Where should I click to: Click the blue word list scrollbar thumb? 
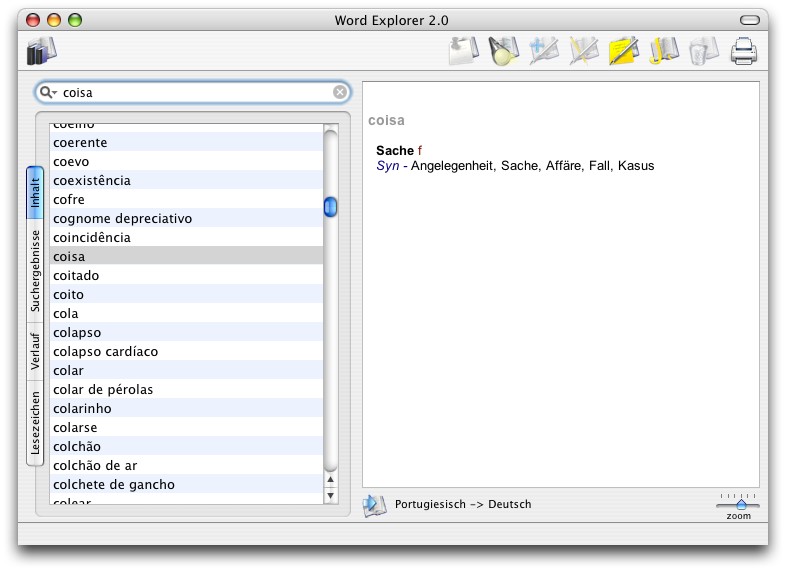coord(330,207)
